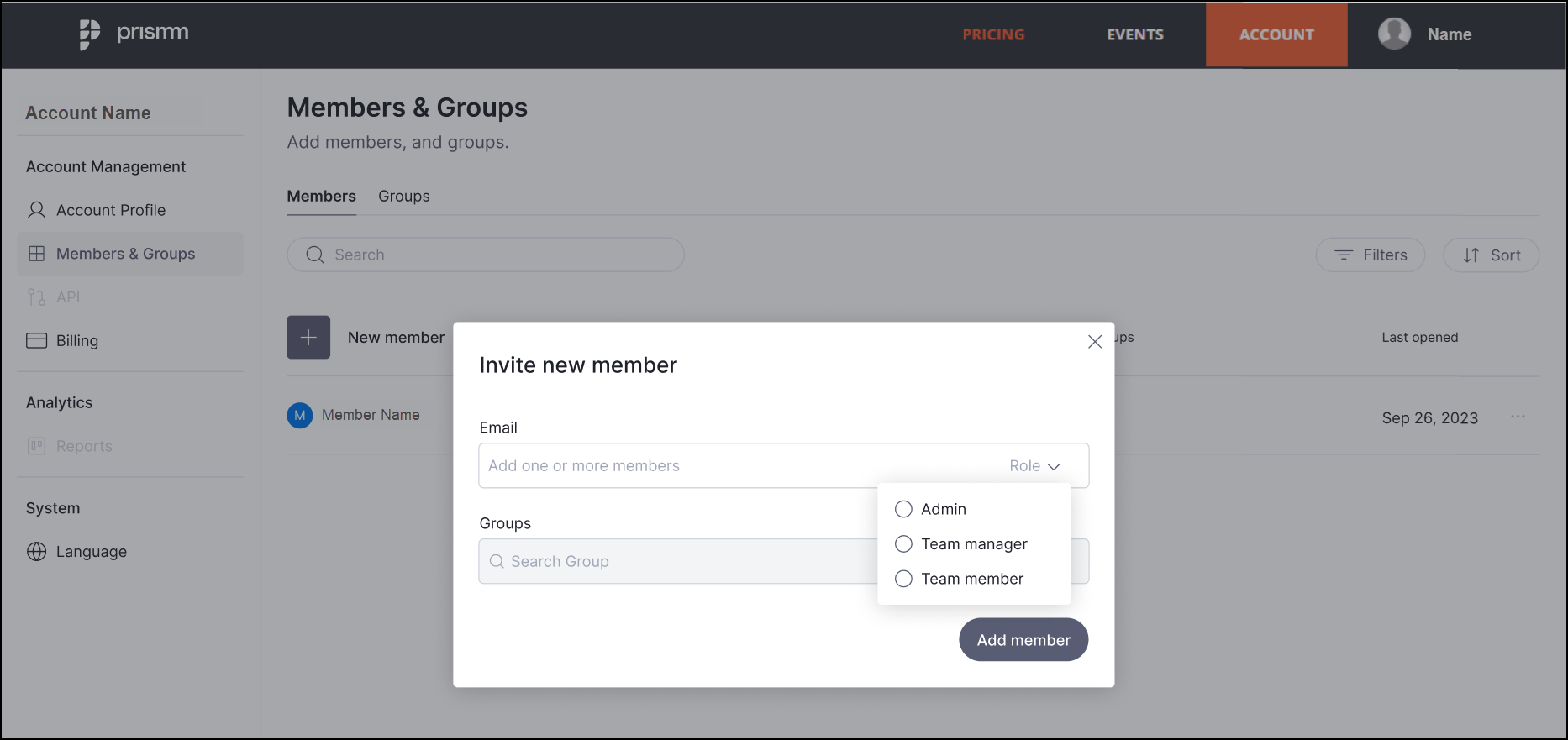Open the Account Profile person icon
This screenshot has width=1568, height=740.
pos(37,210)
